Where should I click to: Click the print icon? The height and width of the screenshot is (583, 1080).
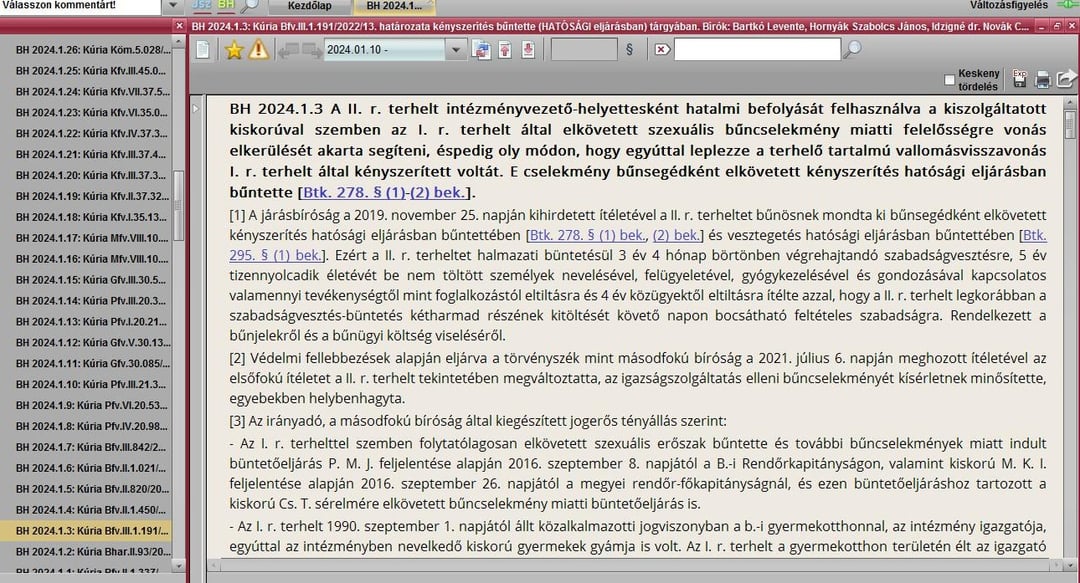1043,79
